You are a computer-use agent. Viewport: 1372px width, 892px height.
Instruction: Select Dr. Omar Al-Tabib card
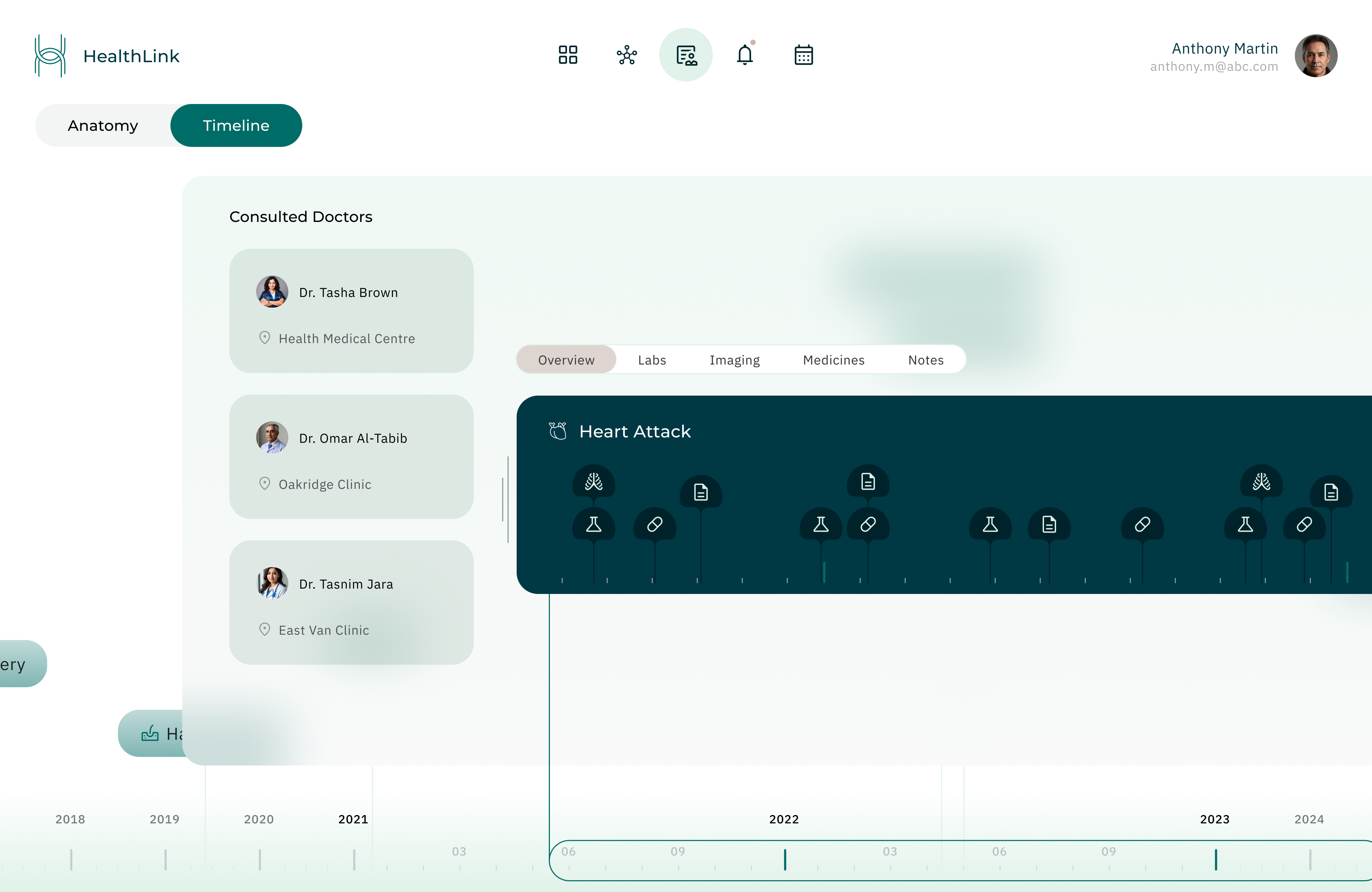click(x=351, y=456)
